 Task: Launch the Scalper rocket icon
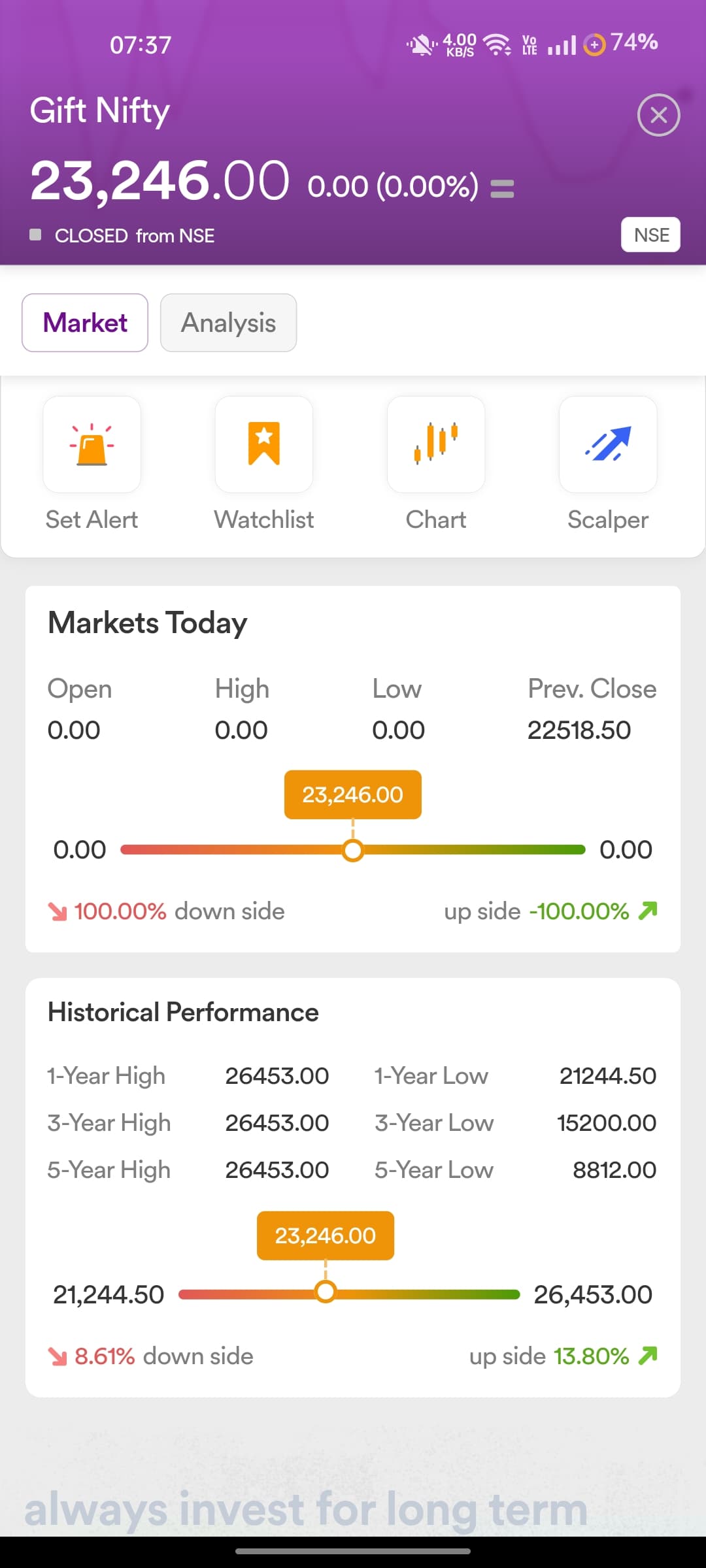pyautogui.click(x=608, y=444)
